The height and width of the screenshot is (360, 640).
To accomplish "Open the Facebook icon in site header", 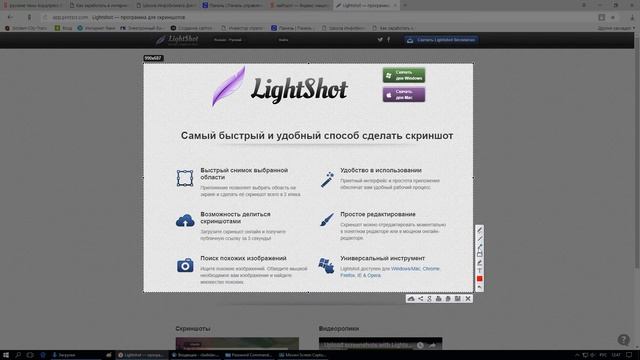I will [389, 40].
